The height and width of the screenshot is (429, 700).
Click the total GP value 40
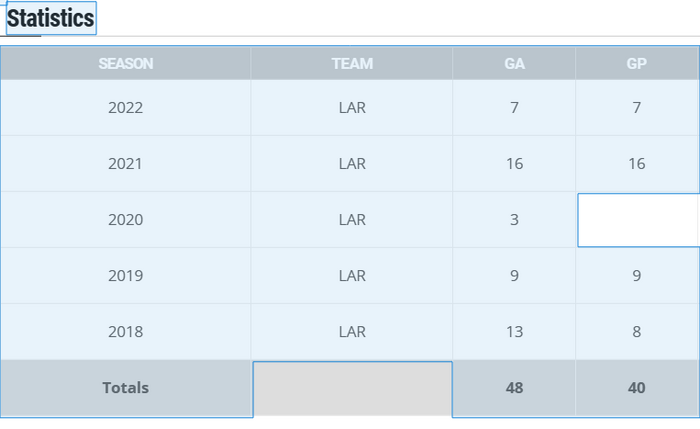coord(637,388)
